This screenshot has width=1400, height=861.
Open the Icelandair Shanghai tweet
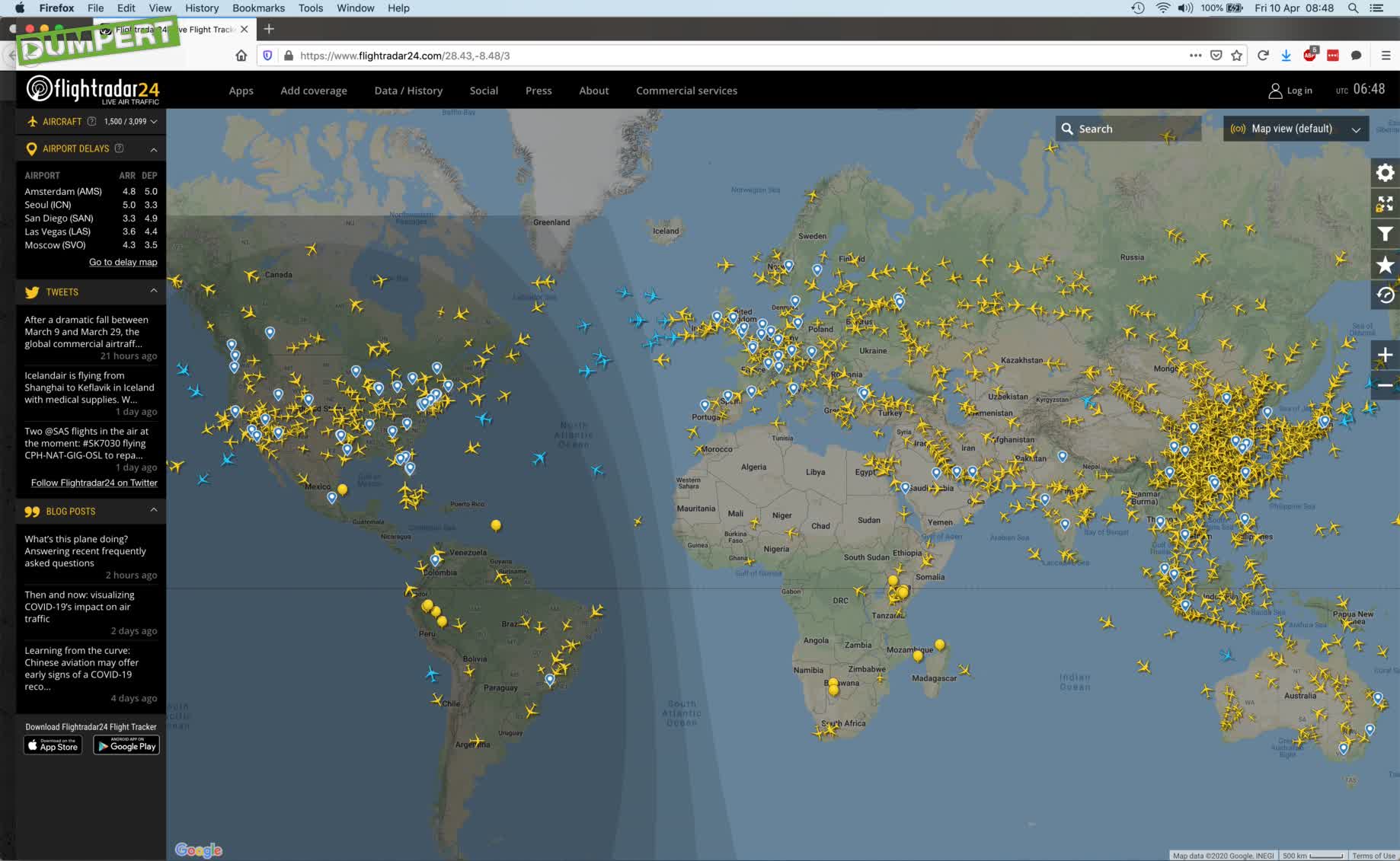[90, 387]
